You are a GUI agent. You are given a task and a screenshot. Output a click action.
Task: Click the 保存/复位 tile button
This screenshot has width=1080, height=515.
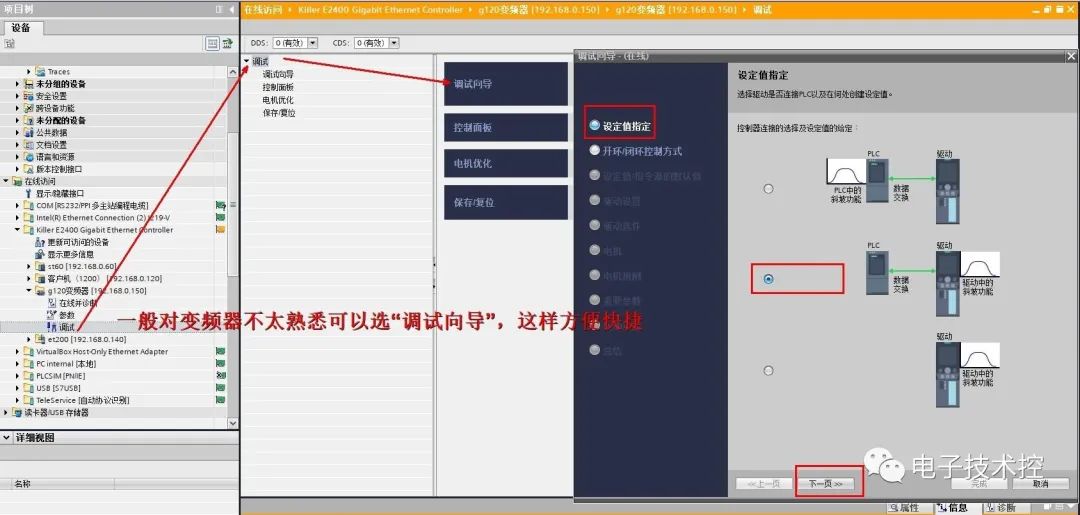pos(506,202)
